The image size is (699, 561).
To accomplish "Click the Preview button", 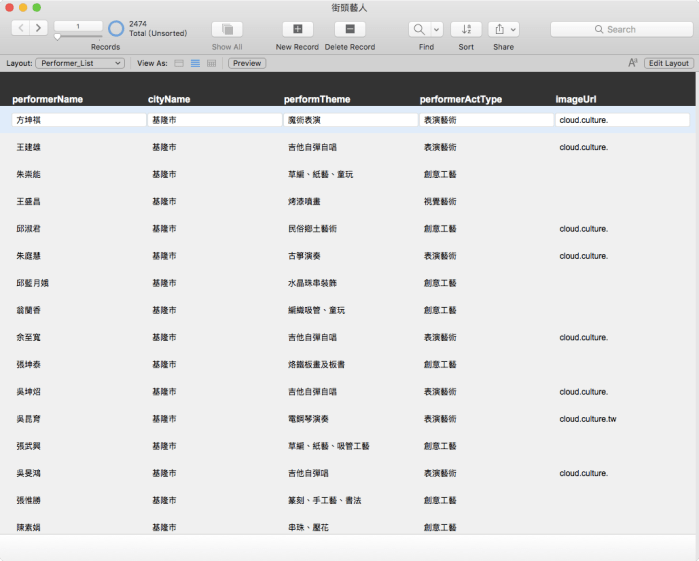I will tap(247, 63).
